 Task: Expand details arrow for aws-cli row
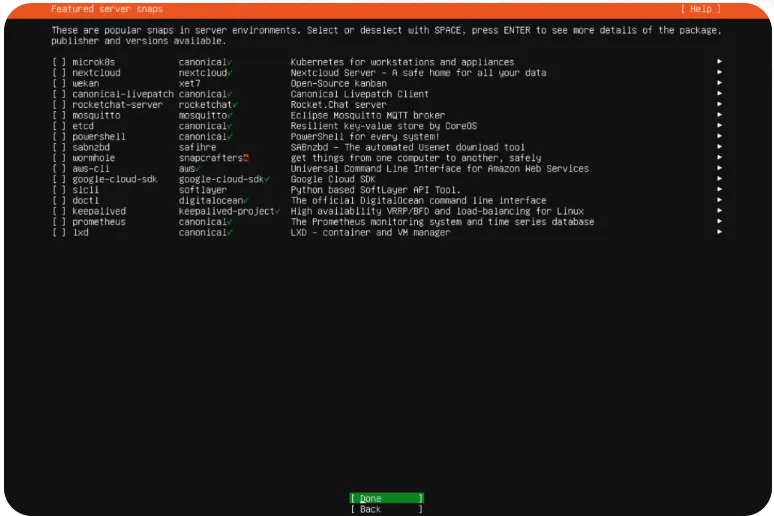point(719,168)
